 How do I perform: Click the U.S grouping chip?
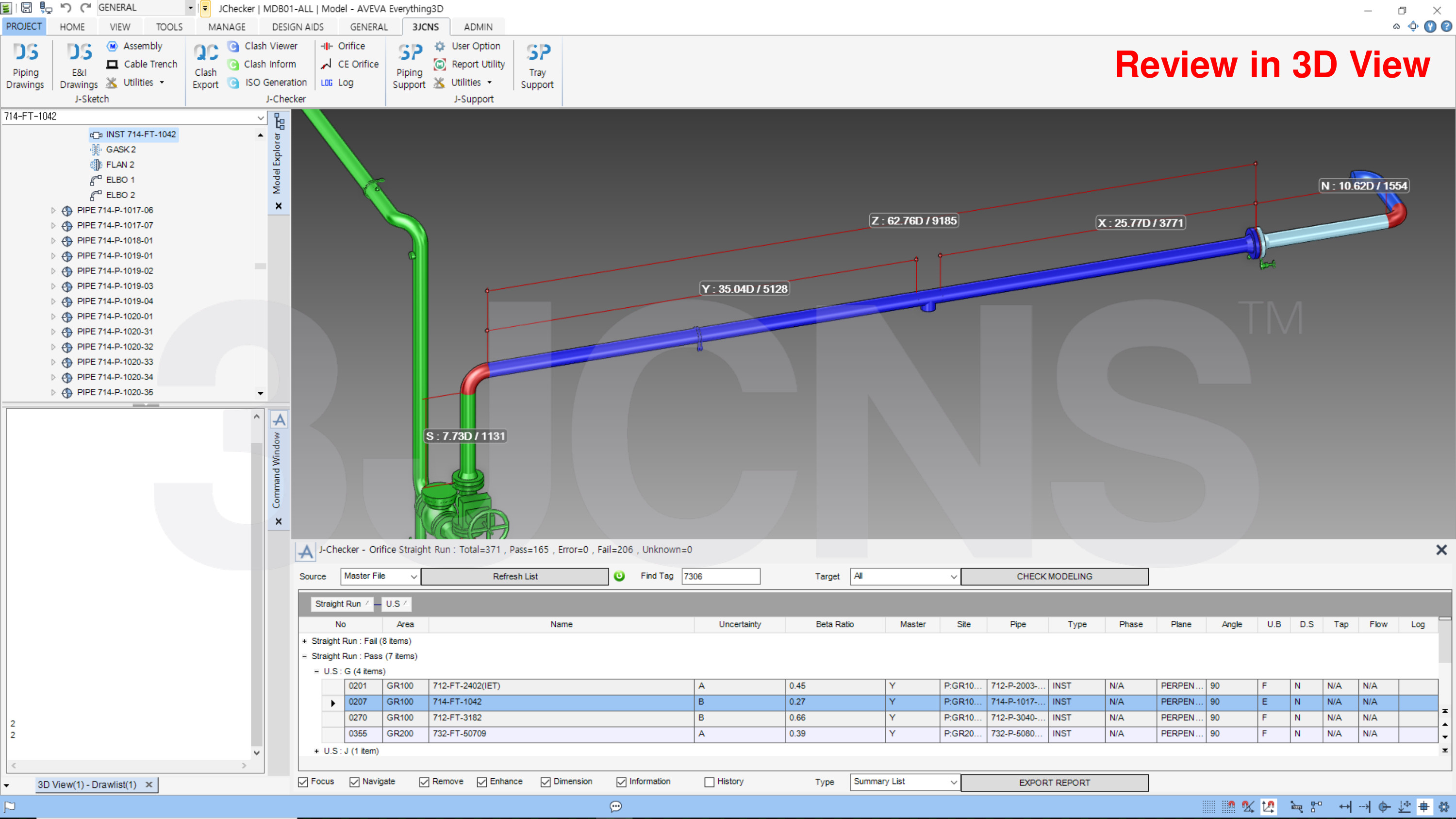coord(396,603)
